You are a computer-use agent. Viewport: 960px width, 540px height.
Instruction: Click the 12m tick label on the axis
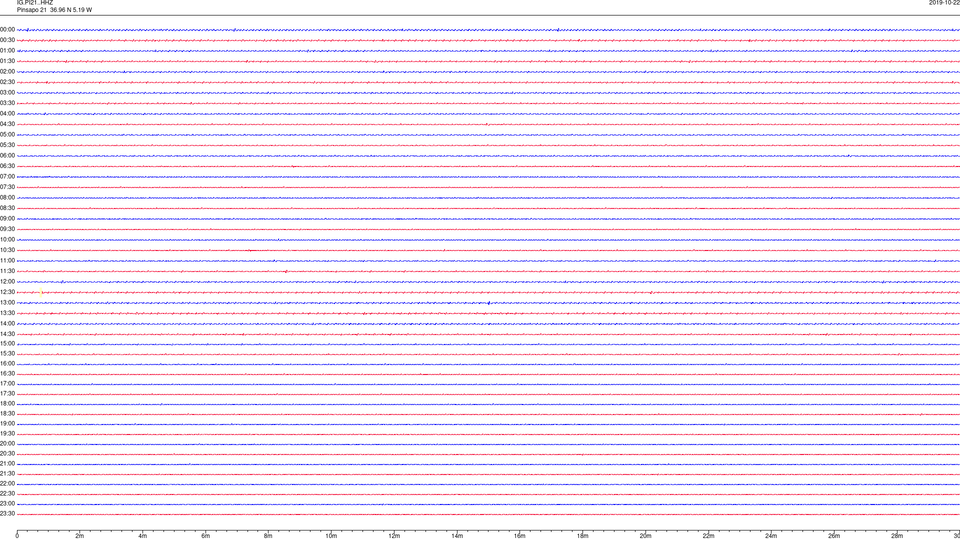pos(394,536)
